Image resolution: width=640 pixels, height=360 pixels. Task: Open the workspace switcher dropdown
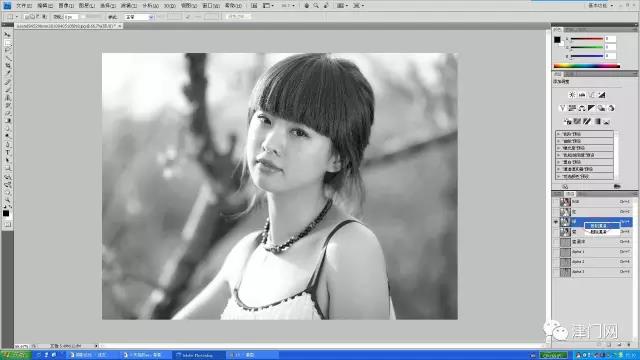(x=600, y=5)
